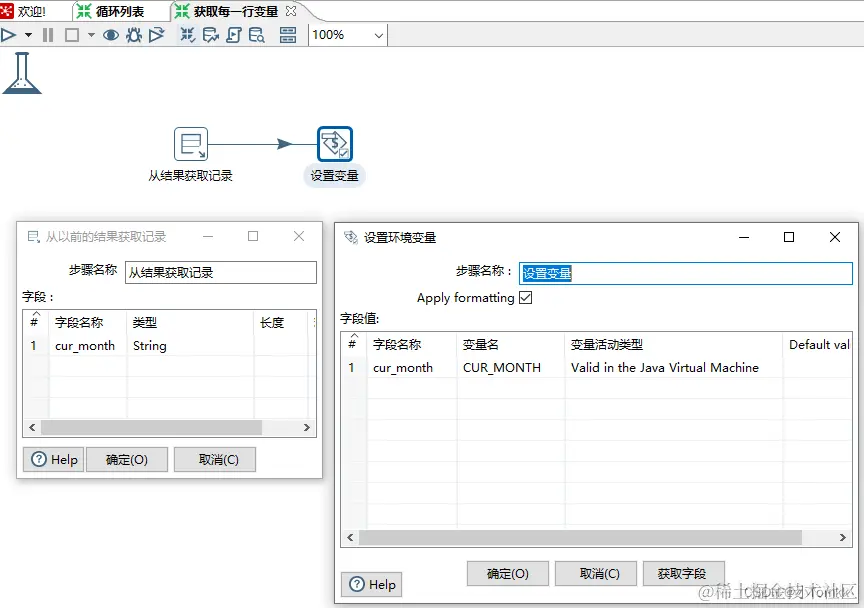Toggle the Apply formatting checkbox
This screenshot has height=608, width=864.
(526, 298)
